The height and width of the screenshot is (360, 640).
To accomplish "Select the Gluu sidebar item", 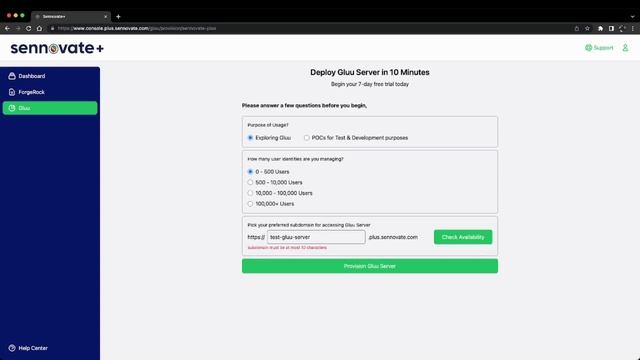I will [50, 108].
